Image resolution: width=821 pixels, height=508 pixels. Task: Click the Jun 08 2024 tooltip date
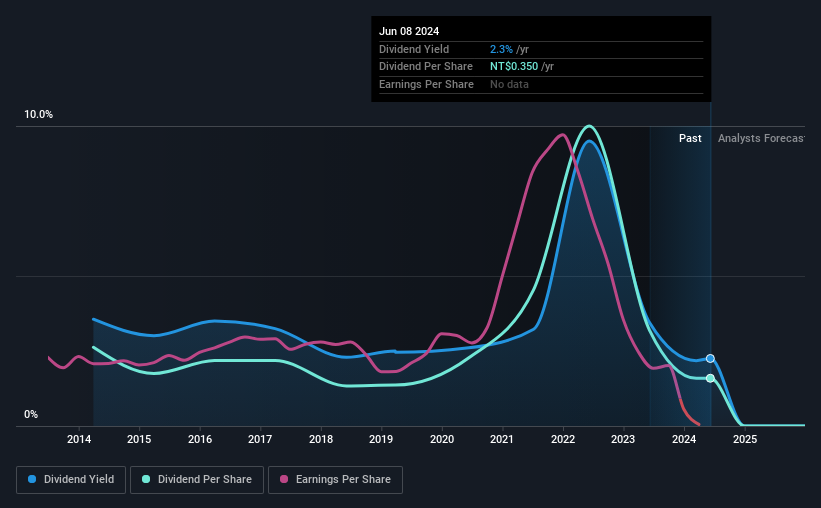point(409,31)
